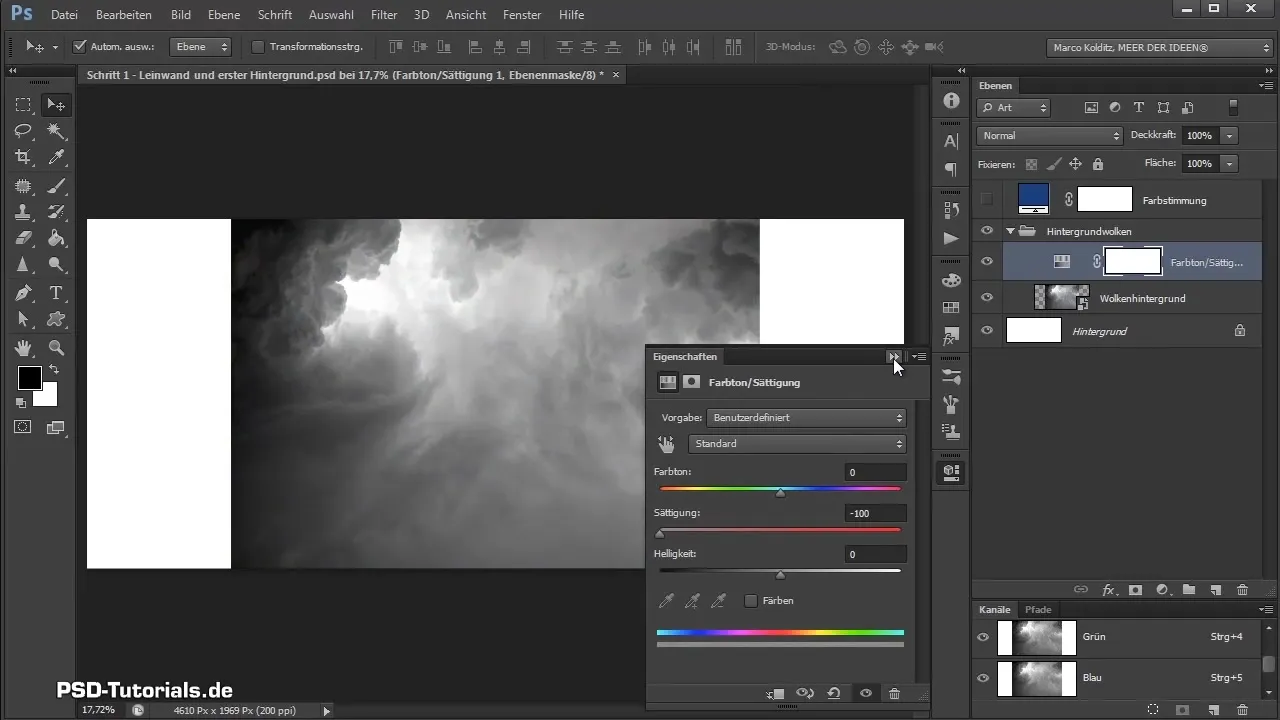
Task: Select the Hintergrund layer thumbnail
Action: (x=1033, y=330)
